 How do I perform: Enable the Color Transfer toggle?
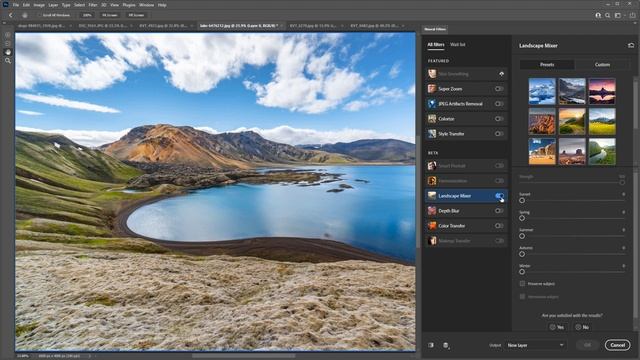coord(499,226)
